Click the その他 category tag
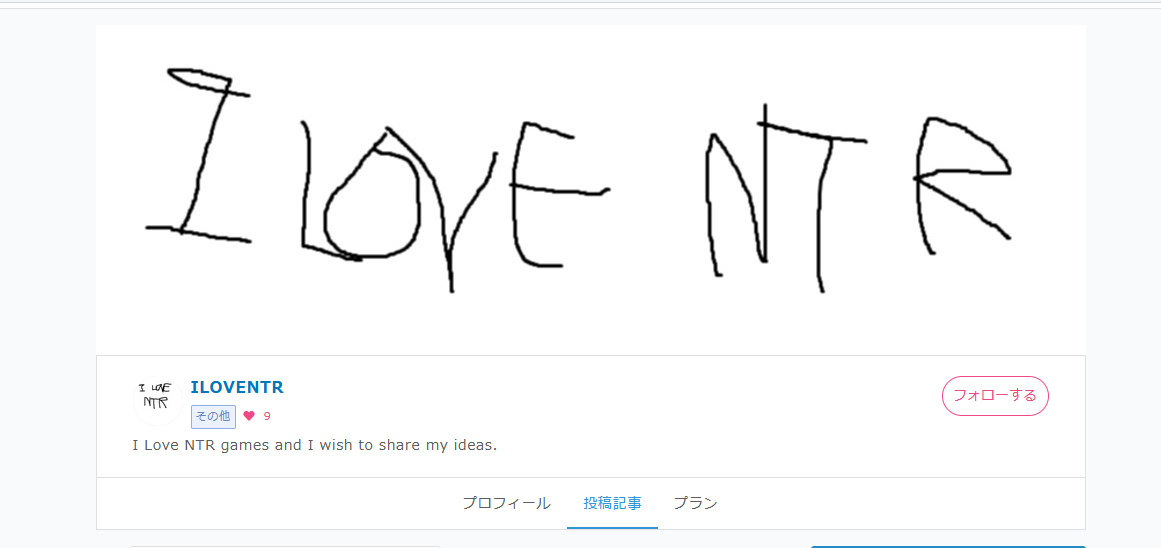The height and width of the screenshot is (548, 1161). 213,416
